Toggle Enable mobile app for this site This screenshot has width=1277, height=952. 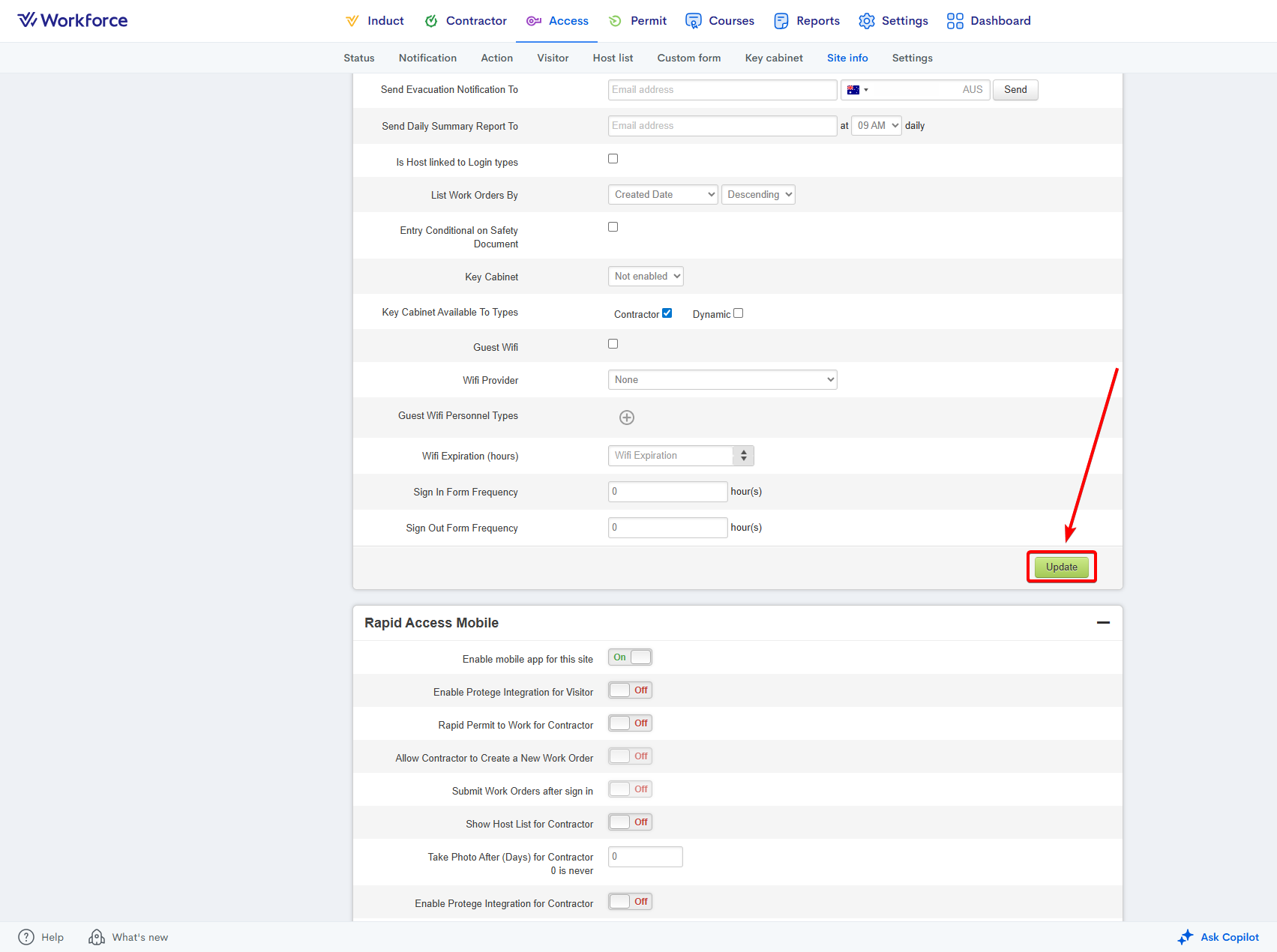pos(630,657)
